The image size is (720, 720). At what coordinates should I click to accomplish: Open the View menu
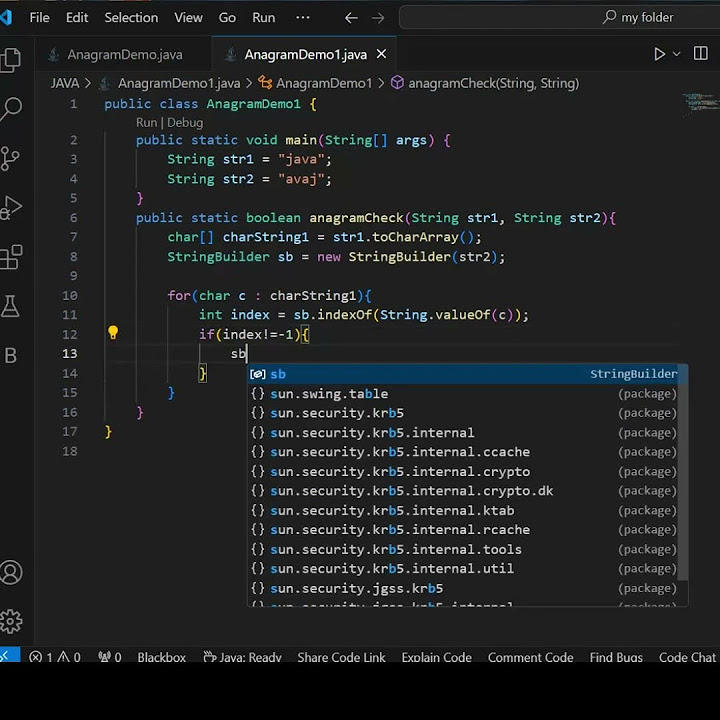tap(188, 17)
